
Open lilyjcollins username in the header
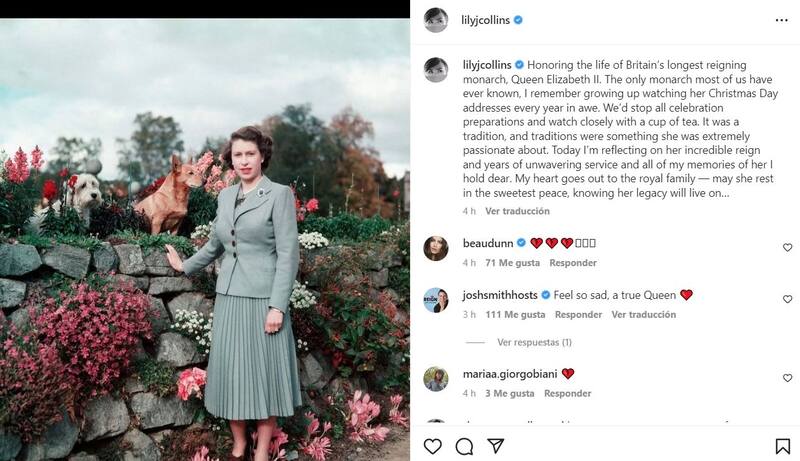(487, 20)
